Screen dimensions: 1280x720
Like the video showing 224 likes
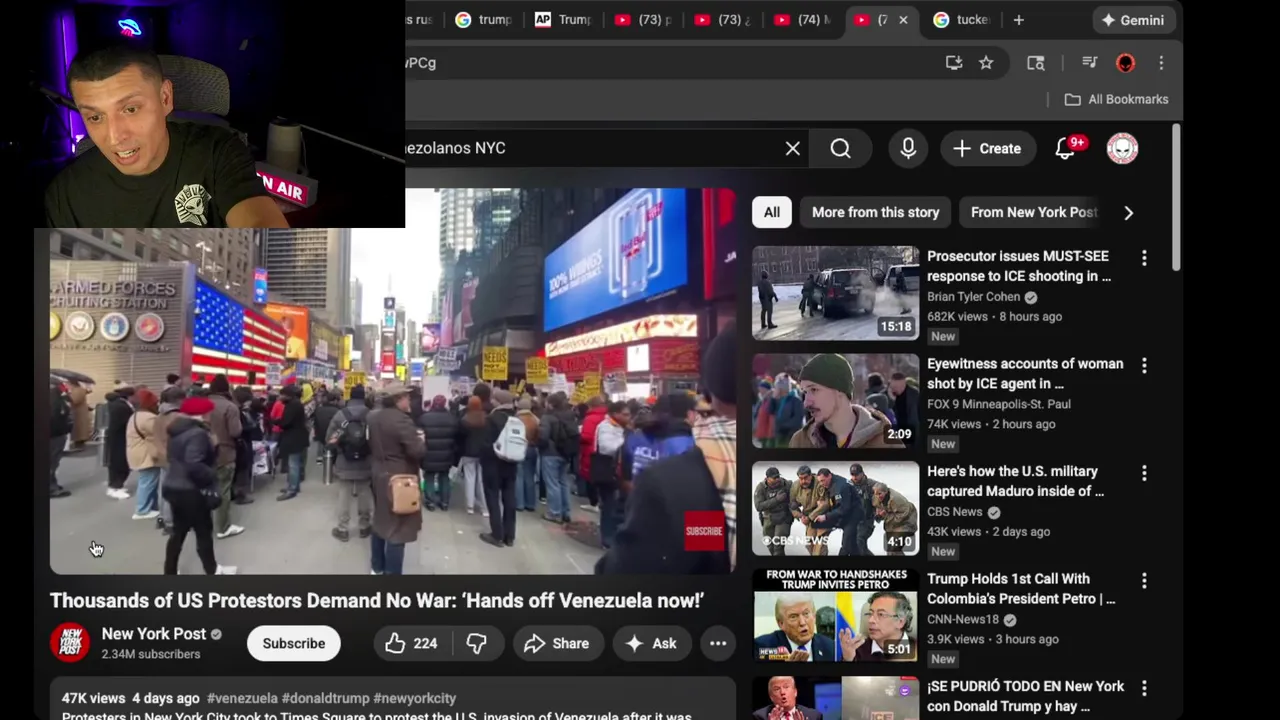[412, 643]
